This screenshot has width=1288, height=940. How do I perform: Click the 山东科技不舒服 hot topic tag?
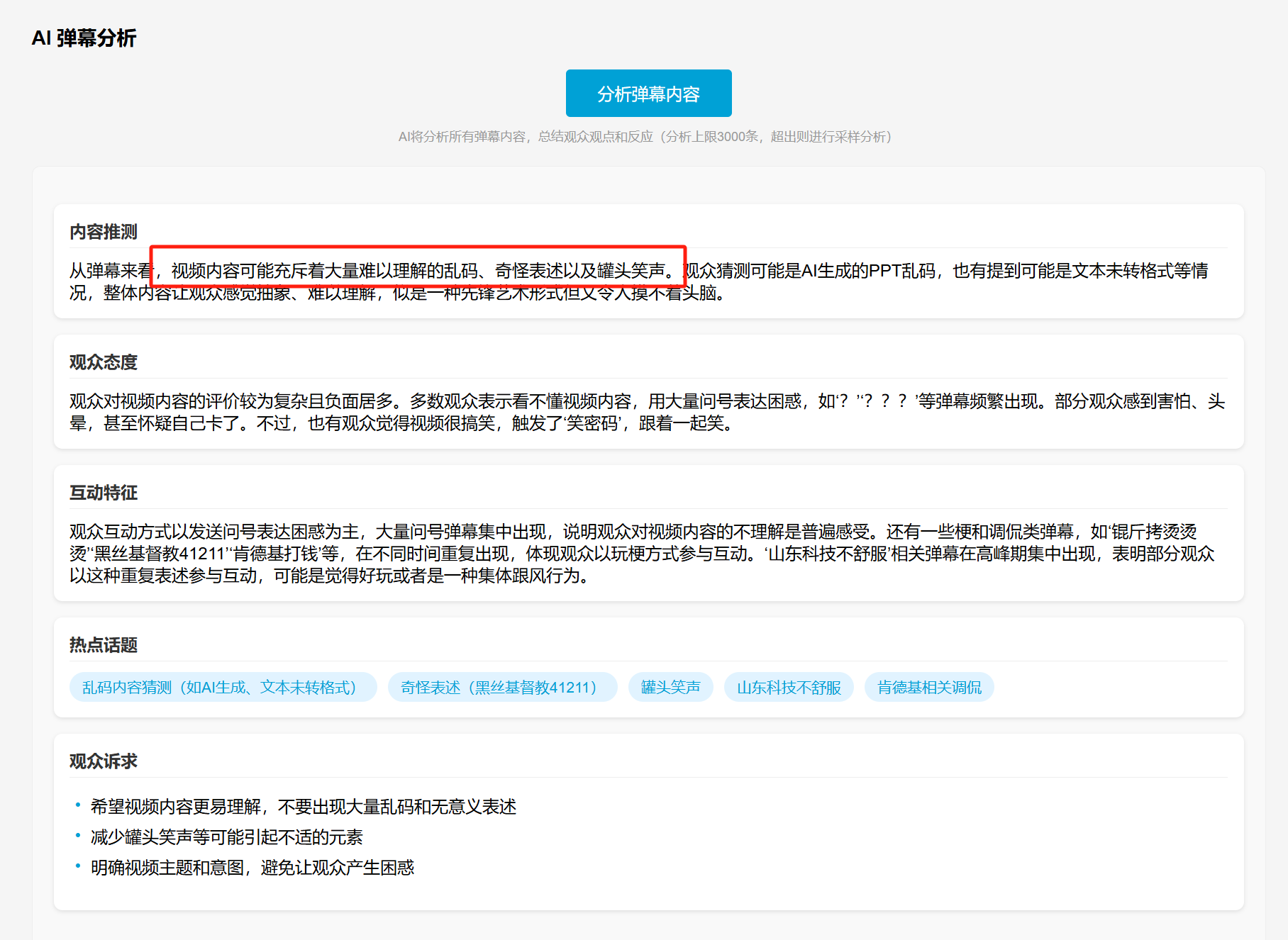[x=788, y=687]
